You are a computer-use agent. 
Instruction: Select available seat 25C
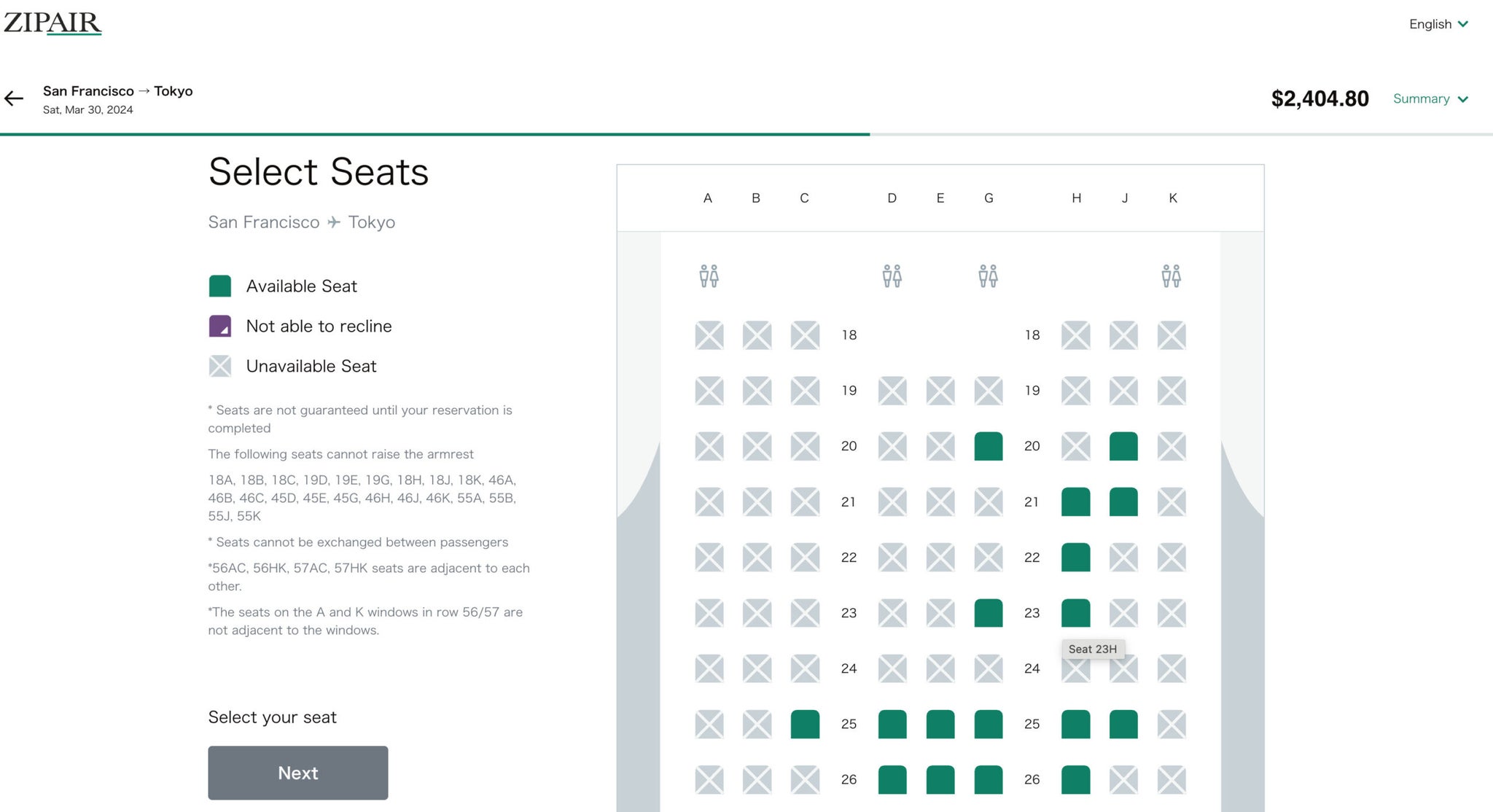point(804,724)
